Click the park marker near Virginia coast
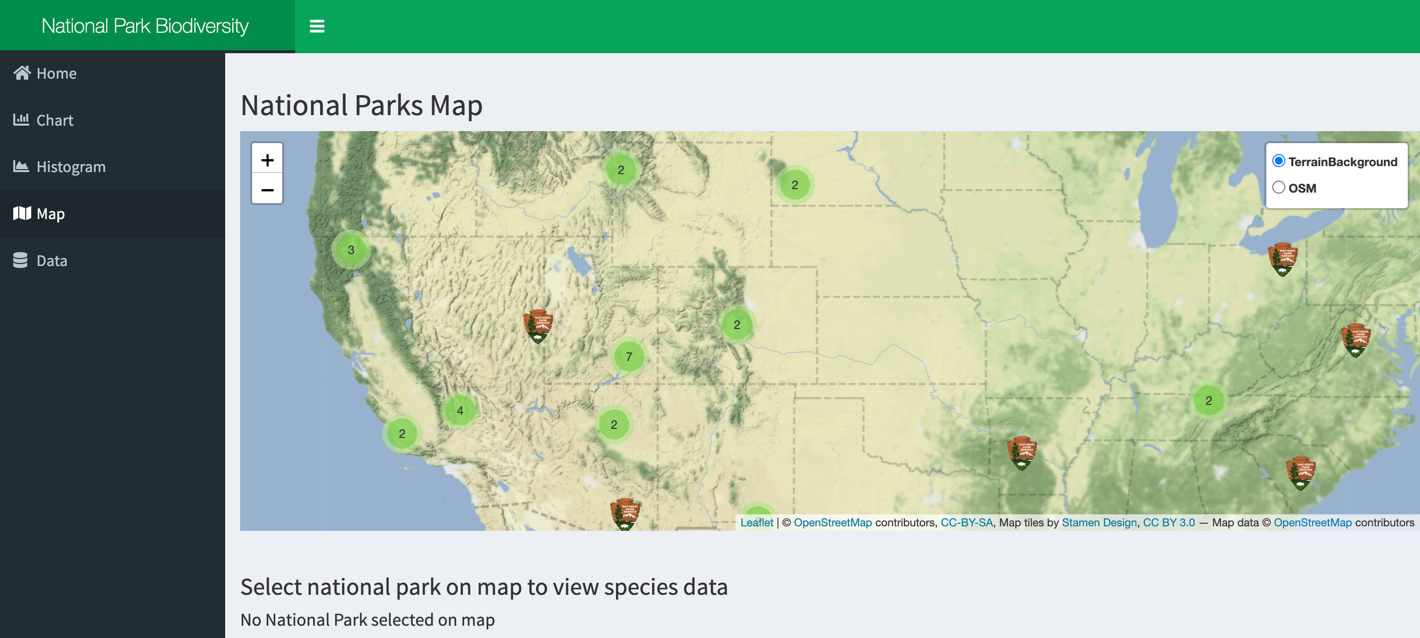1420x638 pixels. [1355, 339]
